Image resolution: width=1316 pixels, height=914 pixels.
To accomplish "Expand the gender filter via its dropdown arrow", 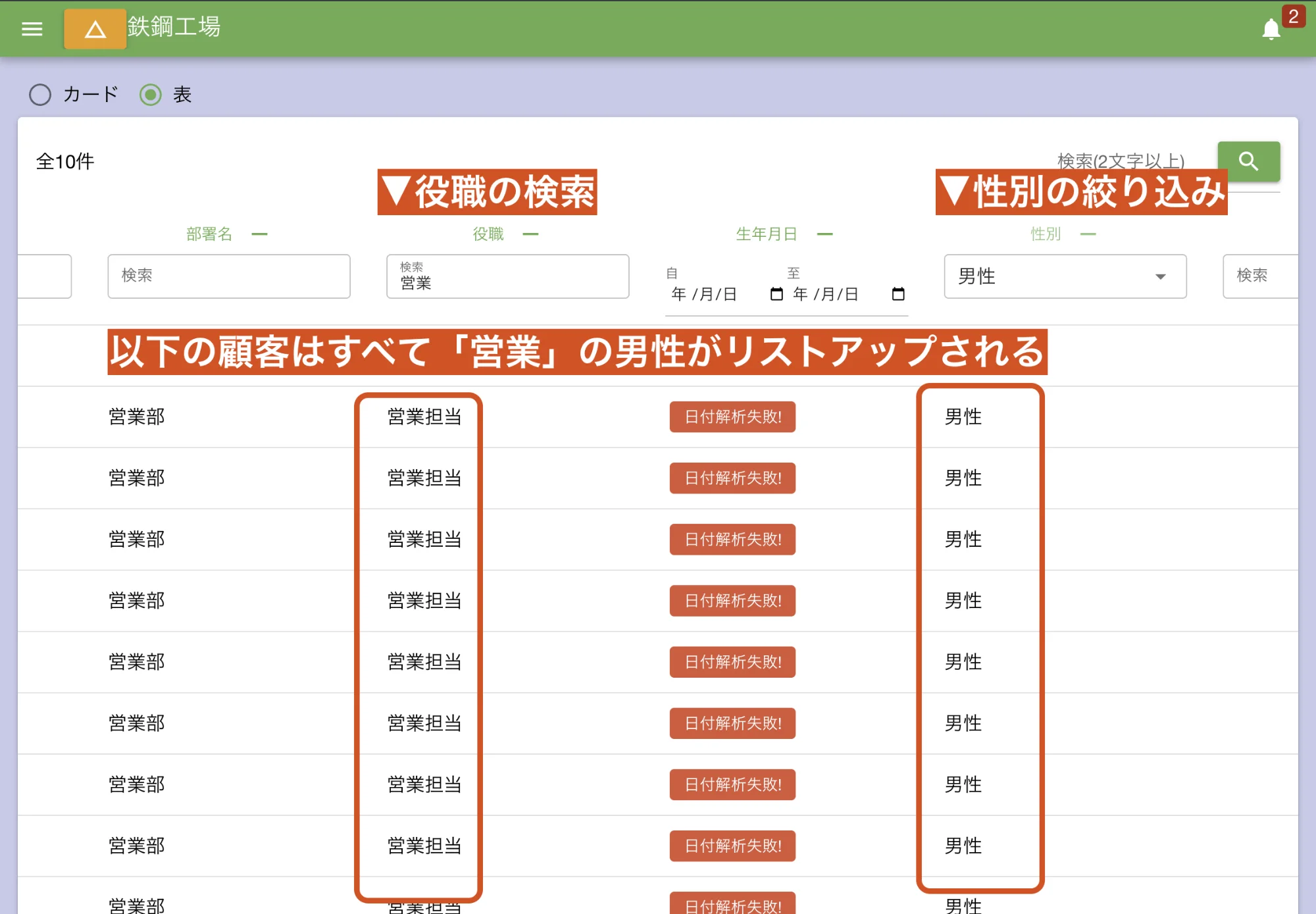I will pos(1160,277).
